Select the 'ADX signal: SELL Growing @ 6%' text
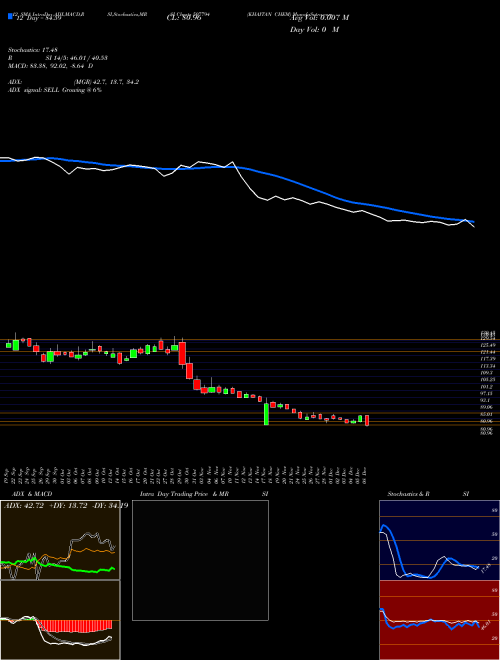500x660 pixels. tap(55, 90)
